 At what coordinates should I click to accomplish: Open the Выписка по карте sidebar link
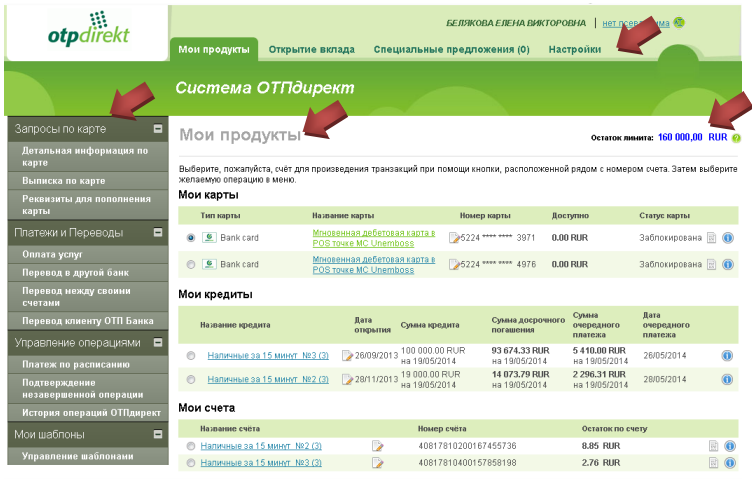click(63, 181)
